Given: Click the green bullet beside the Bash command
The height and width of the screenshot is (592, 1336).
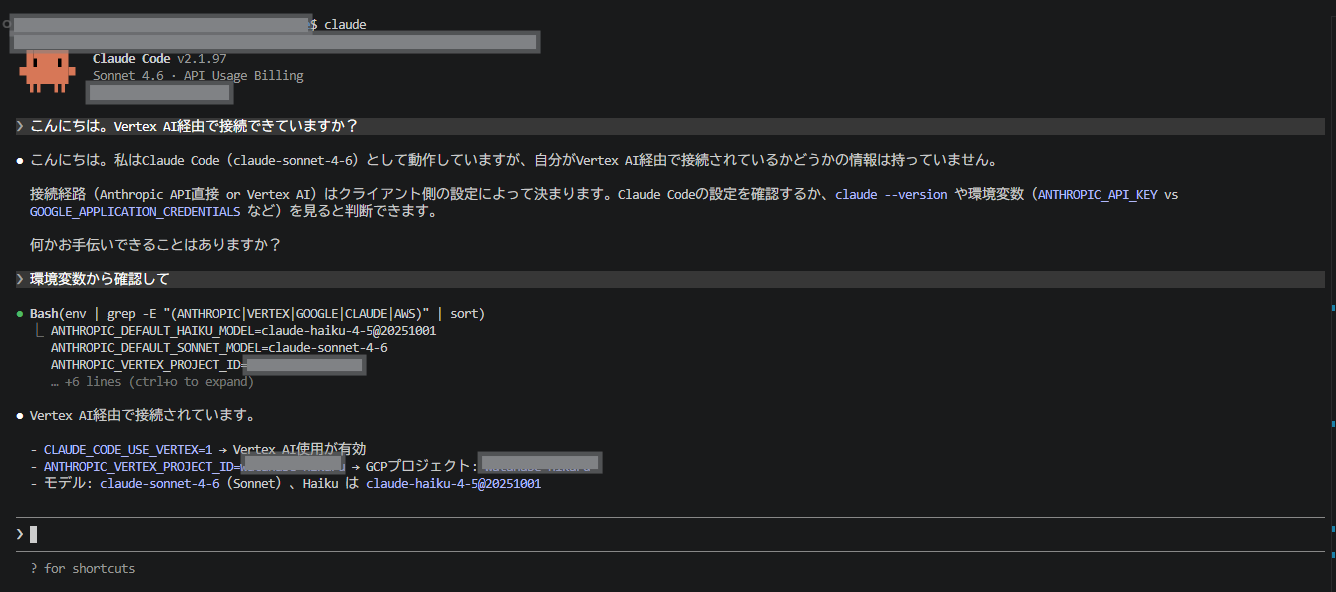Looking at the screenshot, I should pos(19,313).
